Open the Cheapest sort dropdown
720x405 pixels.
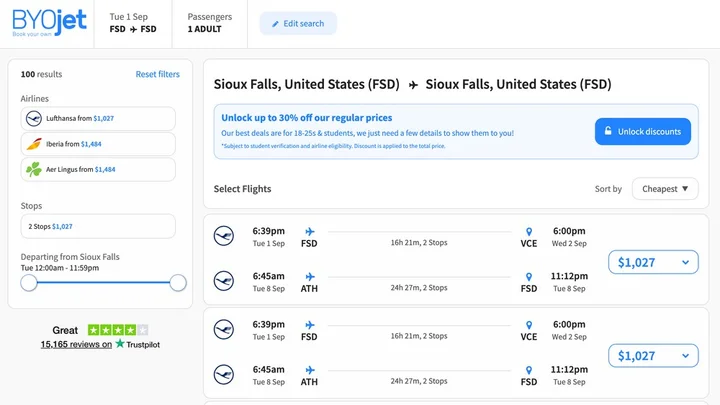[665, 189]
